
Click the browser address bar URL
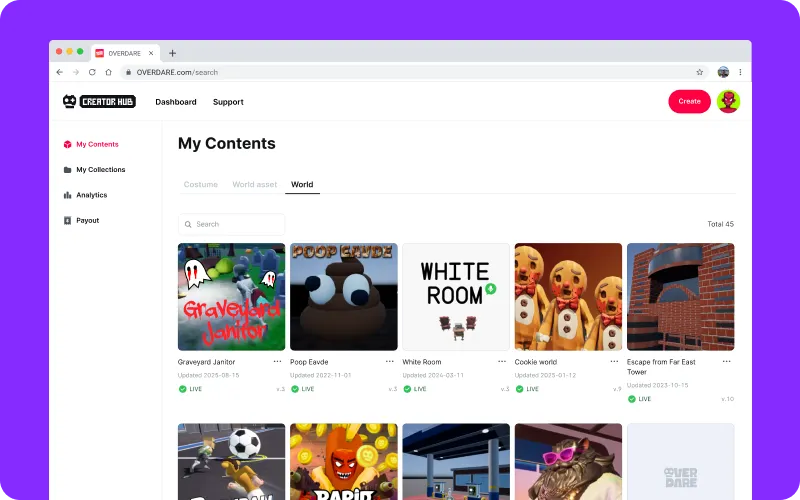[x=177, y=72]
